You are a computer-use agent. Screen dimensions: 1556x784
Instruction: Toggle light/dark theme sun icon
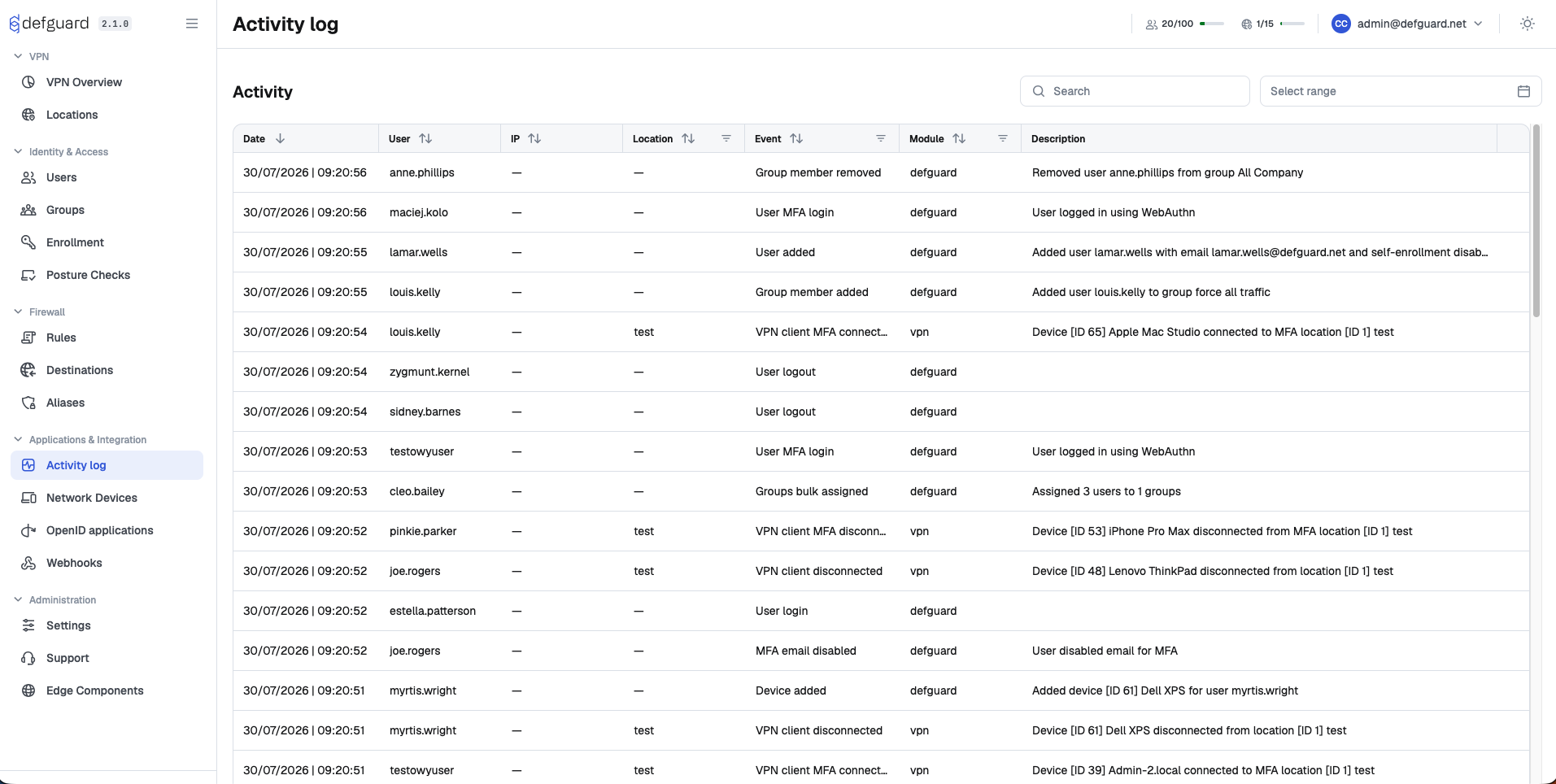point(1528,24)
